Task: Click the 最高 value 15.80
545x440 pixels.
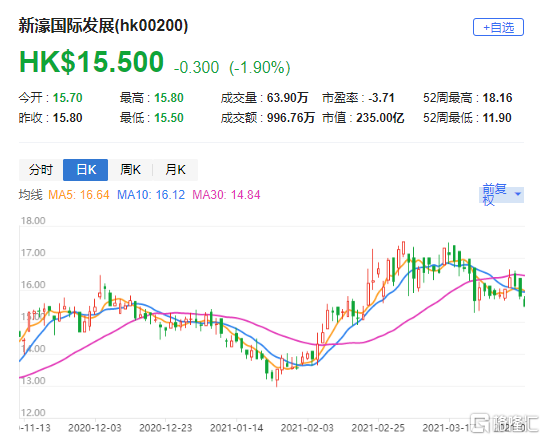Action: pos(169,98)
